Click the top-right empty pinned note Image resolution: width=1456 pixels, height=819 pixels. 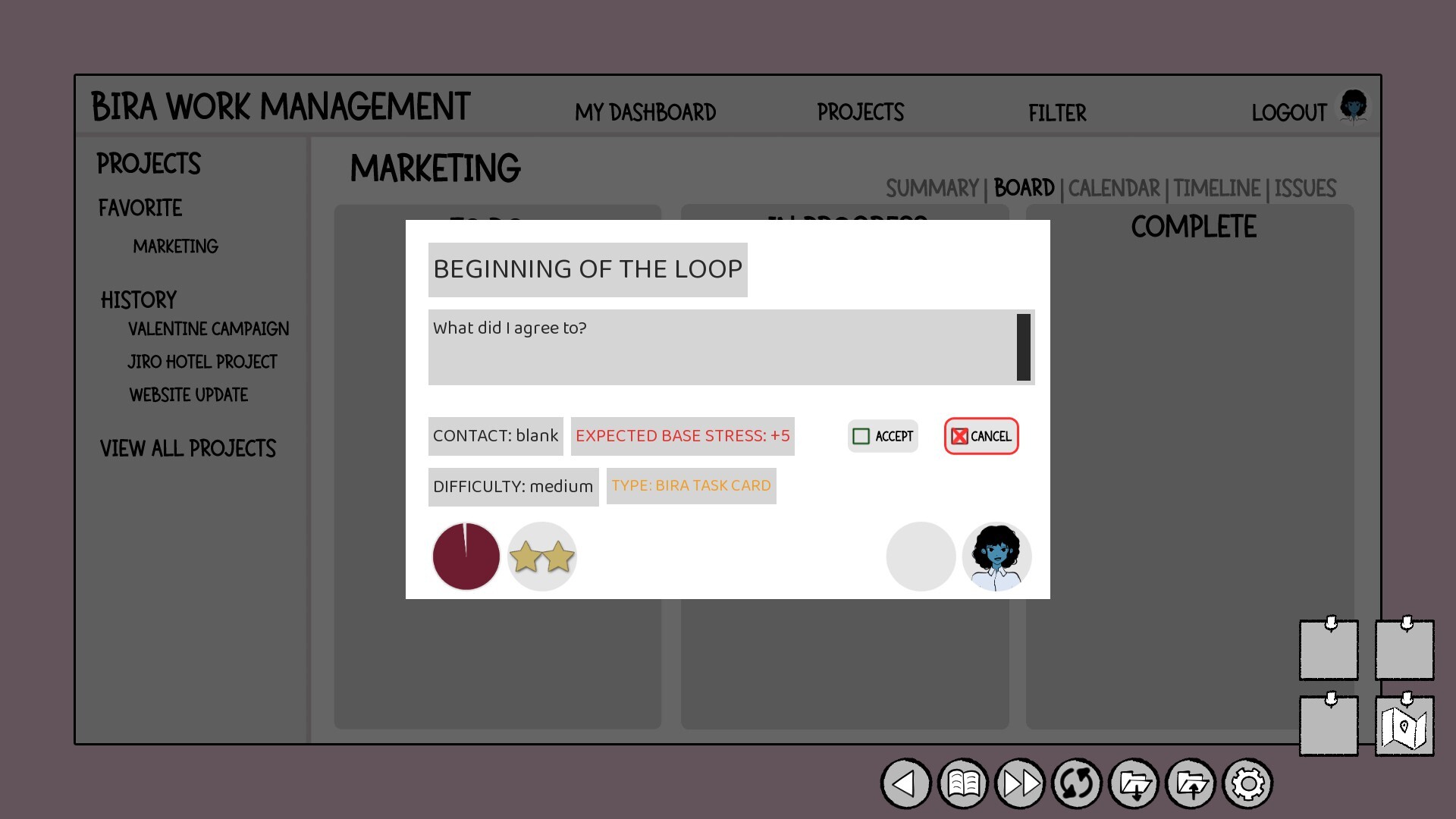coord(1404,650)
